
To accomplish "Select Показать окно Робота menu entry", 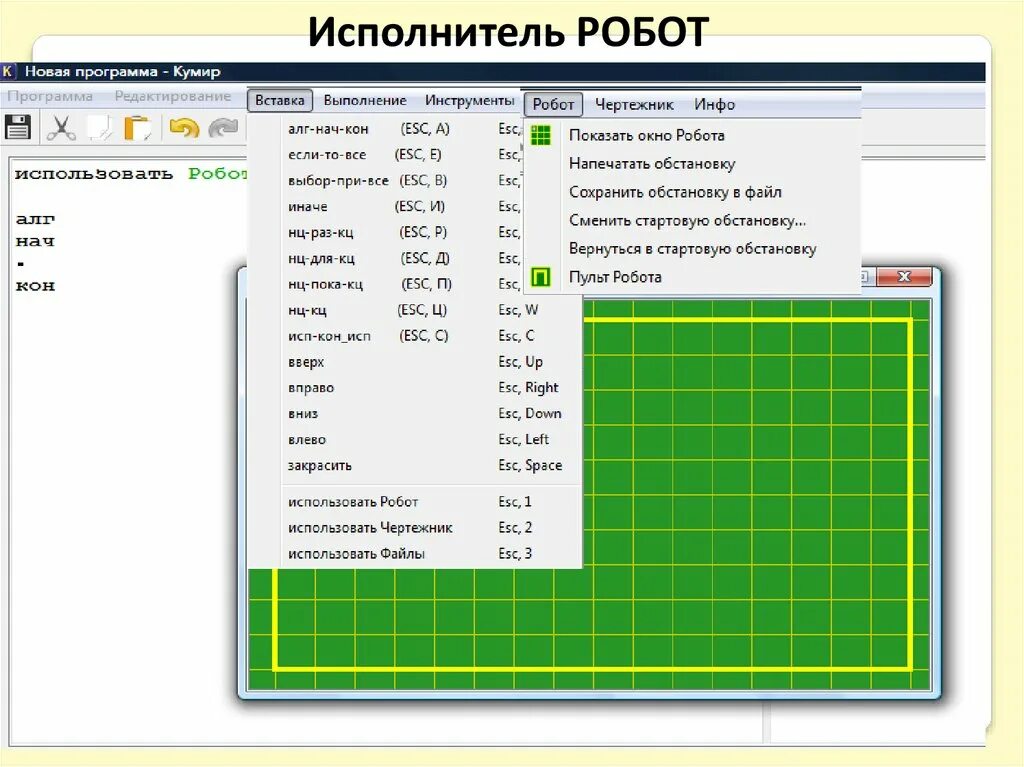I will coord(692,135).
